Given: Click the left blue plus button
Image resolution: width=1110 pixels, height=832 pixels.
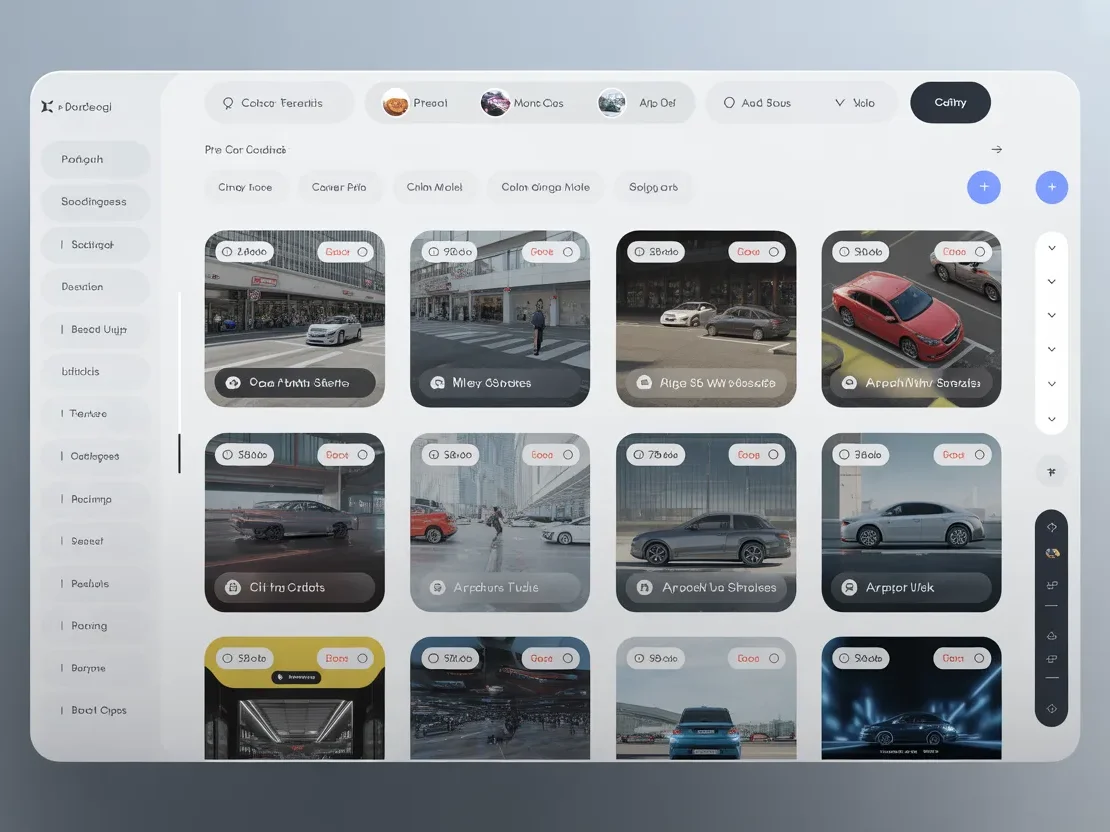Looking at the screenshot, I should [983, 187].
